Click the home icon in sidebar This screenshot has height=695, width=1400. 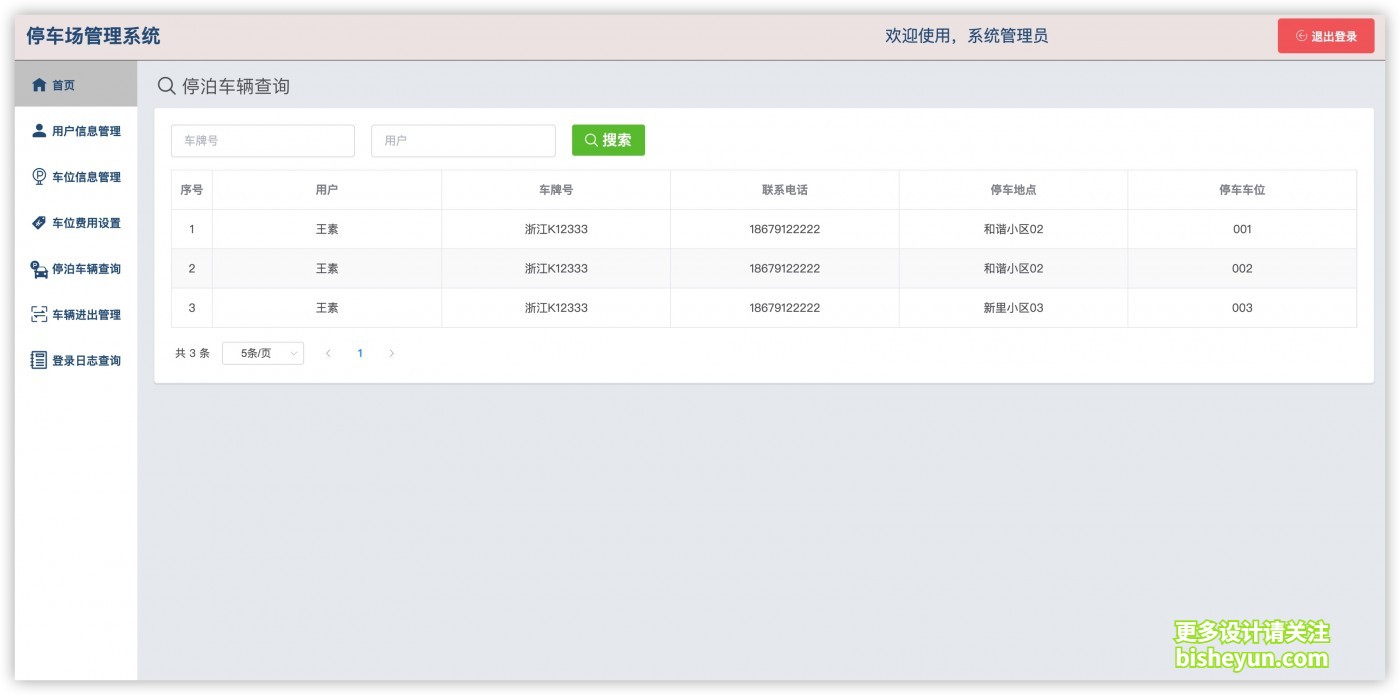(39, 85)
